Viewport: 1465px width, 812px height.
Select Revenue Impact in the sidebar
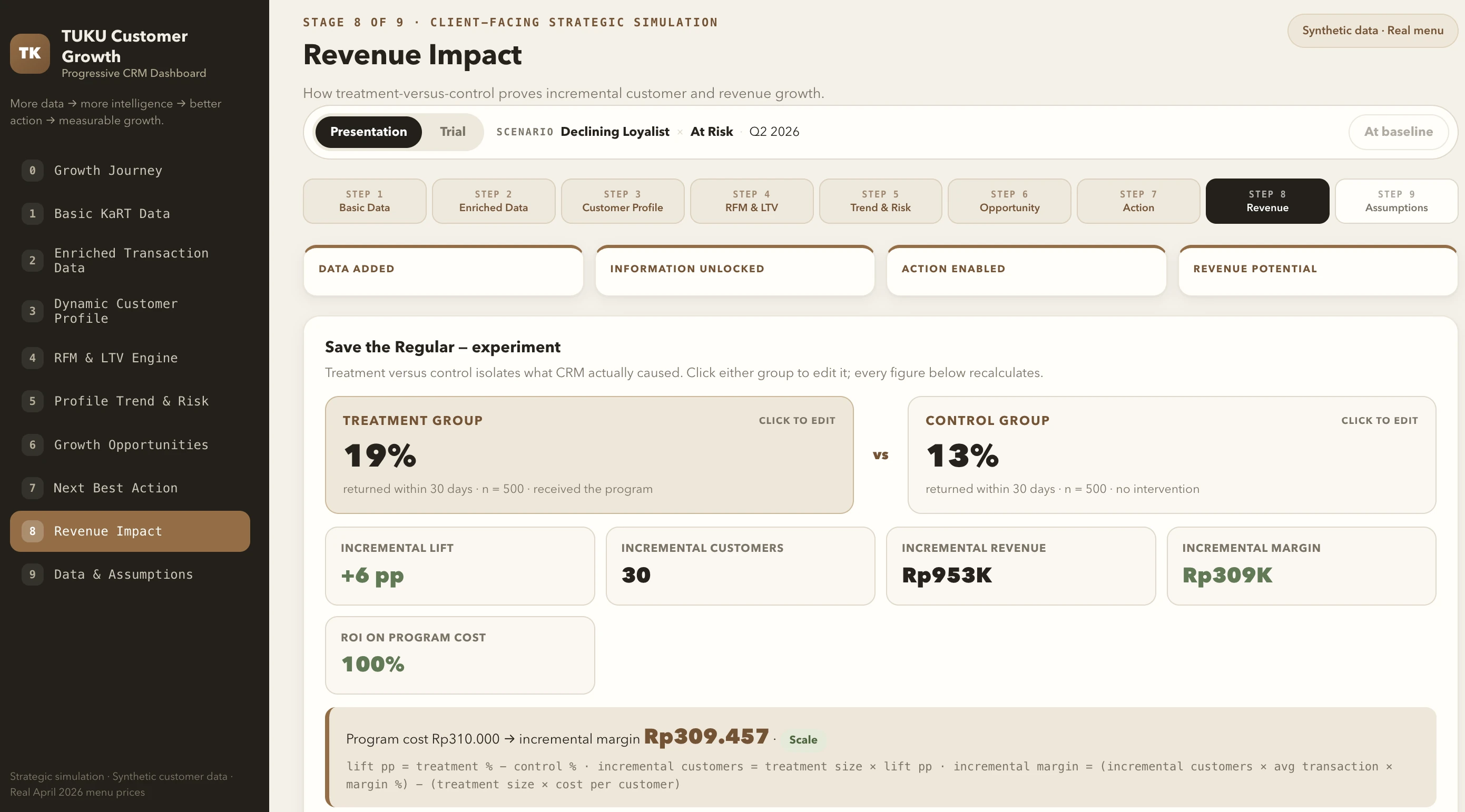point(130,531)
